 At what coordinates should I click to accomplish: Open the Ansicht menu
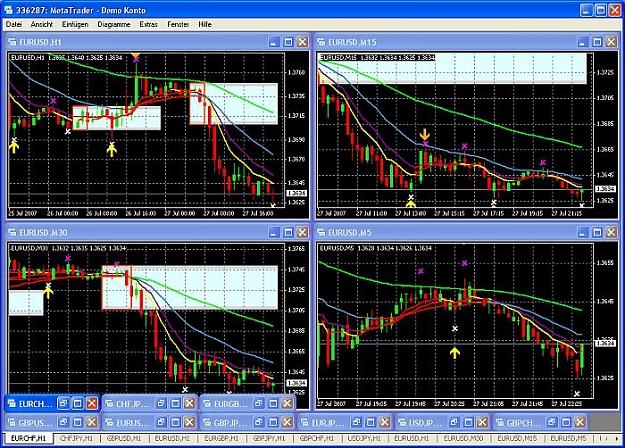pos(42,24)
